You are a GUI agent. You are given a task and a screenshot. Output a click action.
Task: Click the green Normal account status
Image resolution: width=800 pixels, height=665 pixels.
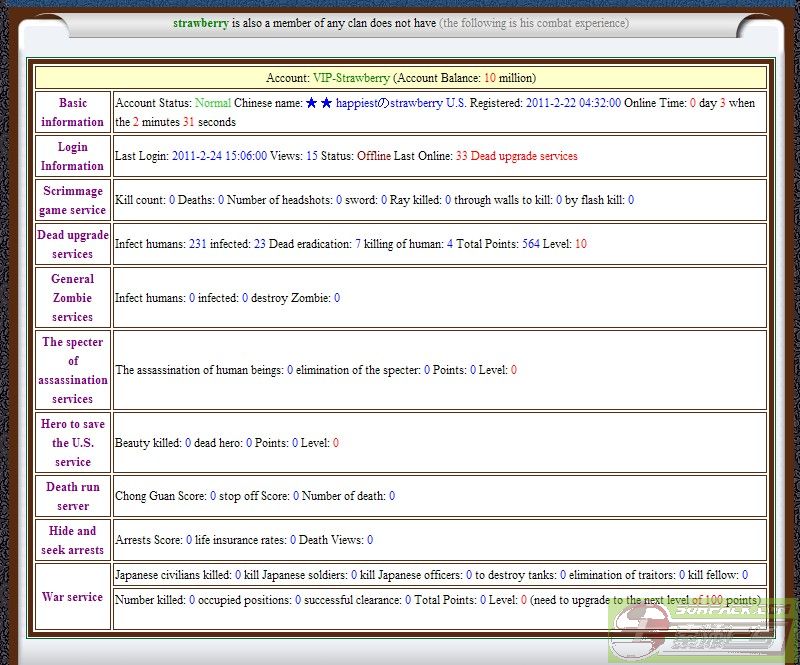[212, 103]
